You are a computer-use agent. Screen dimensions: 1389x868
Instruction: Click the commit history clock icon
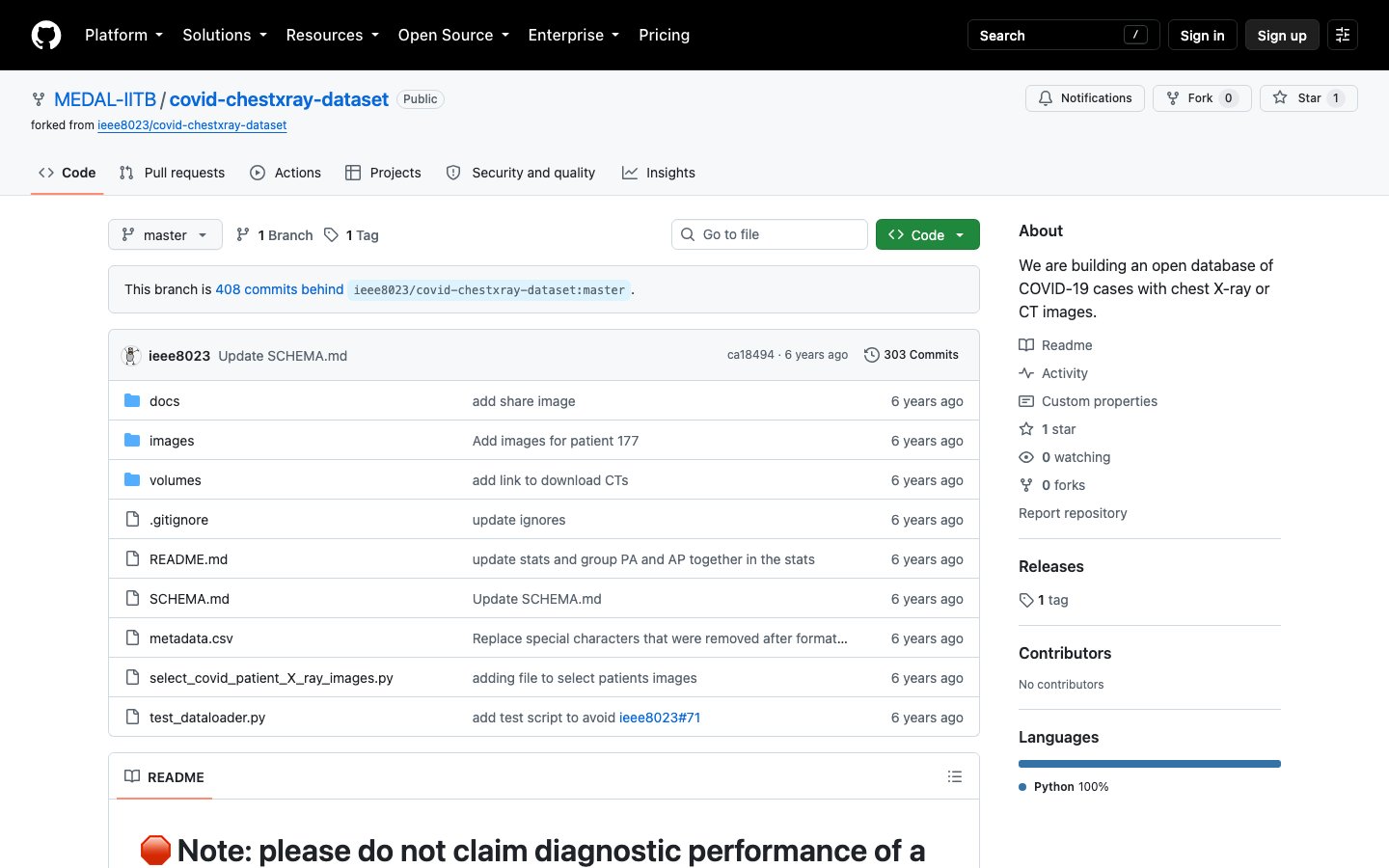tap(872, 355)
